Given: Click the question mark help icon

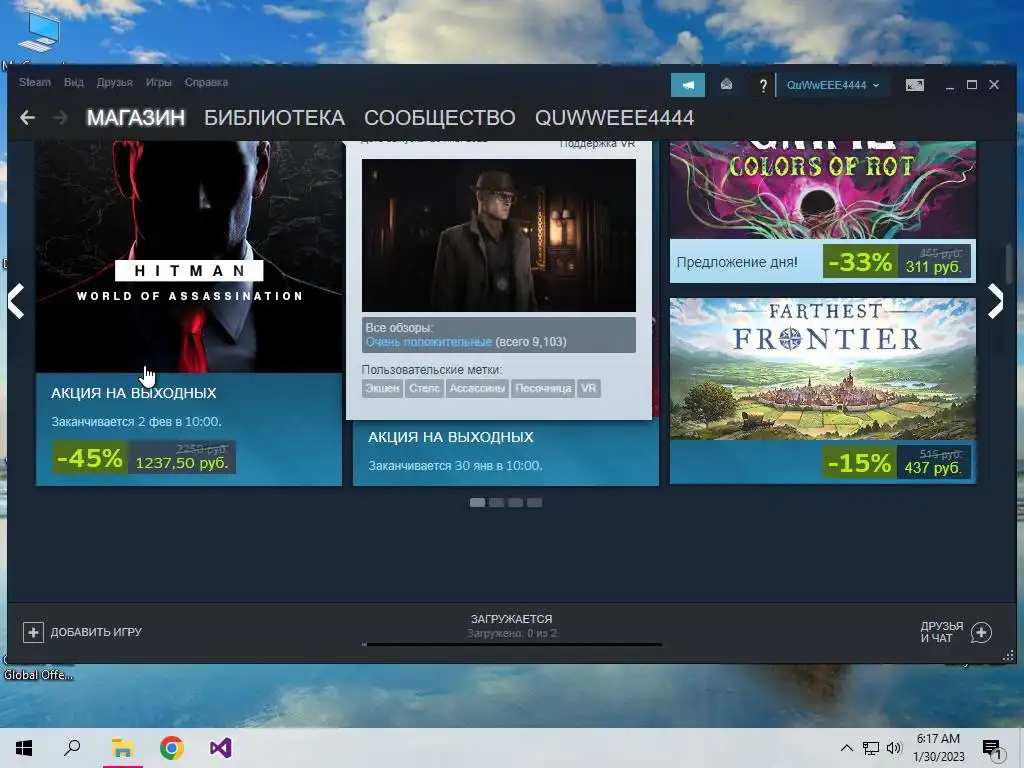Looking at the screenshot, I should click(x=762, y=86).
